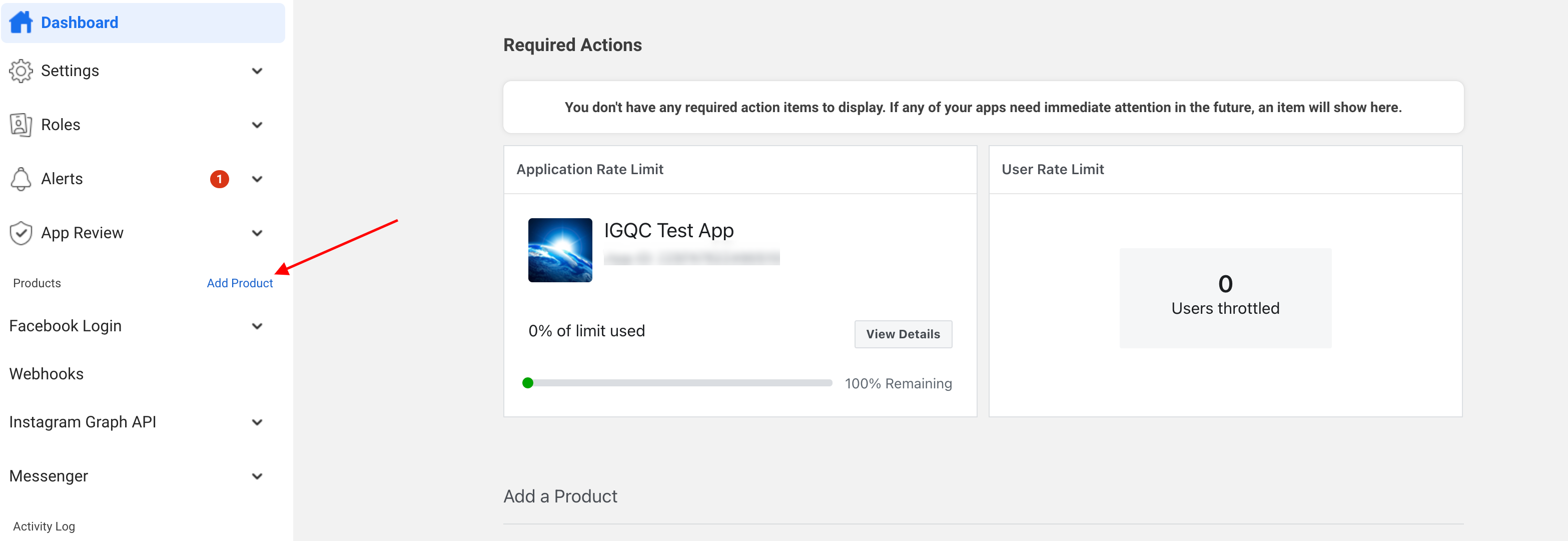
Task: Open Messenger product
Action: point(49,476)
